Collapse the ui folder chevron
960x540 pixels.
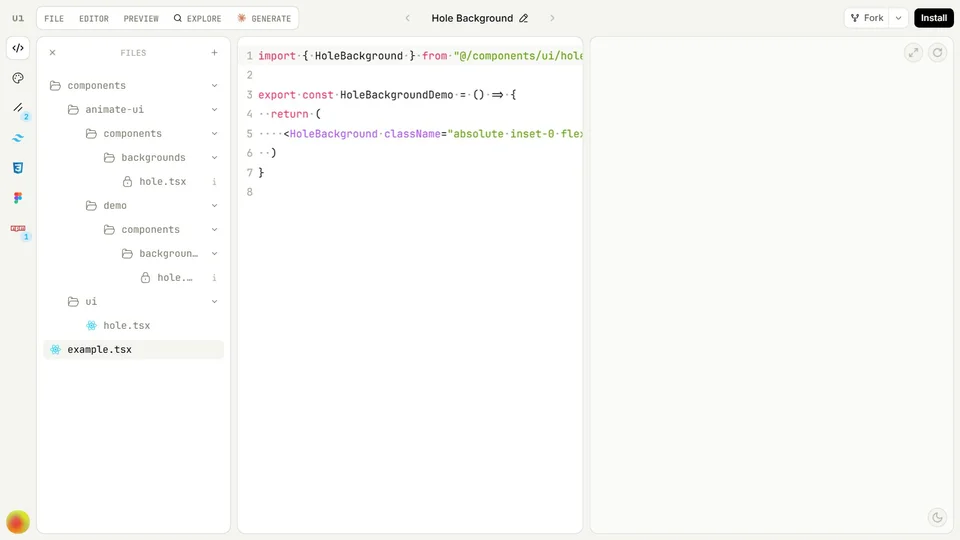tap(214, 301)
